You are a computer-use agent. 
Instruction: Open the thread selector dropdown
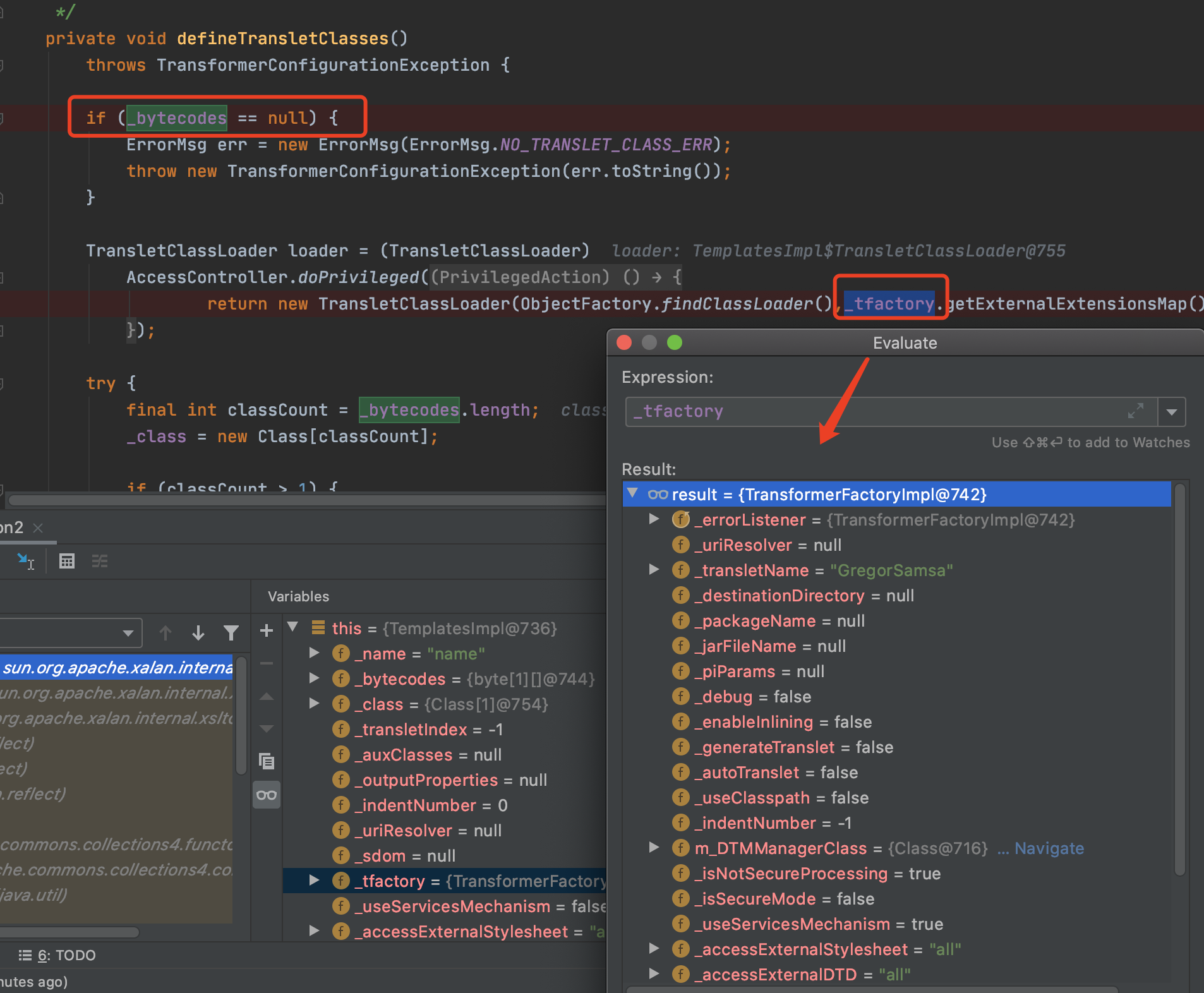128,633
